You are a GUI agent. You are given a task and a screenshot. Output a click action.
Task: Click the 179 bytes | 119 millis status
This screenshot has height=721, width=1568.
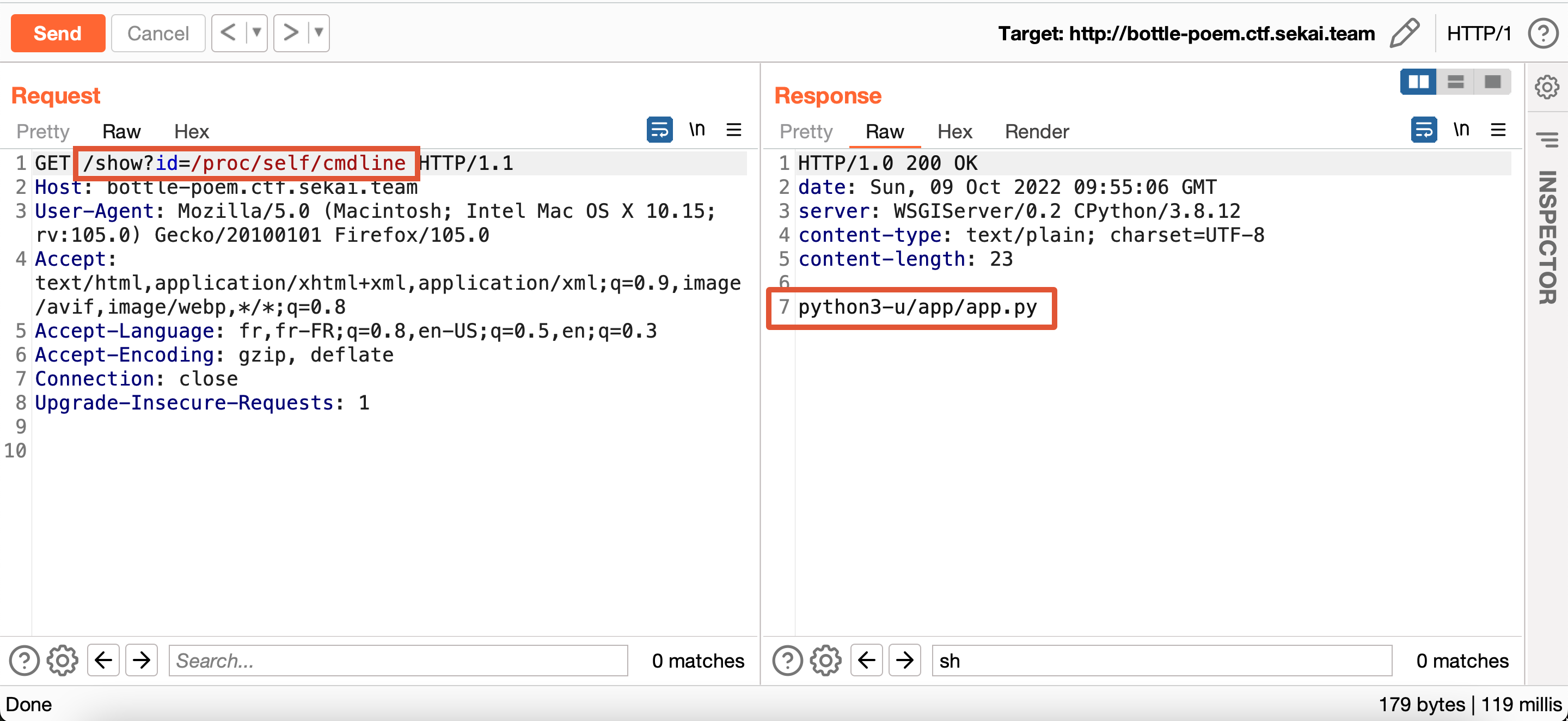point(1469,705)
